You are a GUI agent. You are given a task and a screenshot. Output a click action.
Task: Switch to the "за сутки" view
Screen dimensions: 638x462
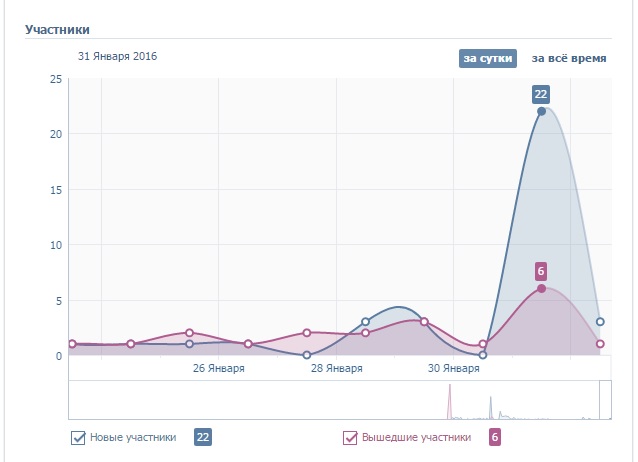click(486, 58)
